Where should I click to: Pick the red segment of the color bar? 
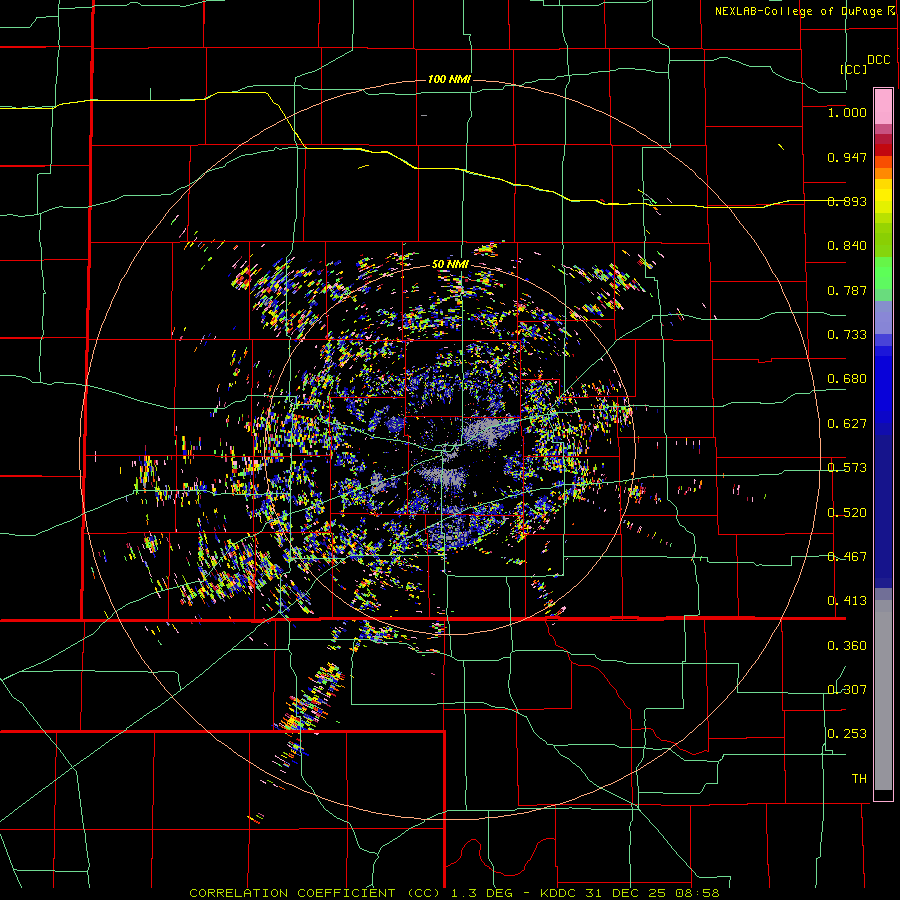[883, 150]
